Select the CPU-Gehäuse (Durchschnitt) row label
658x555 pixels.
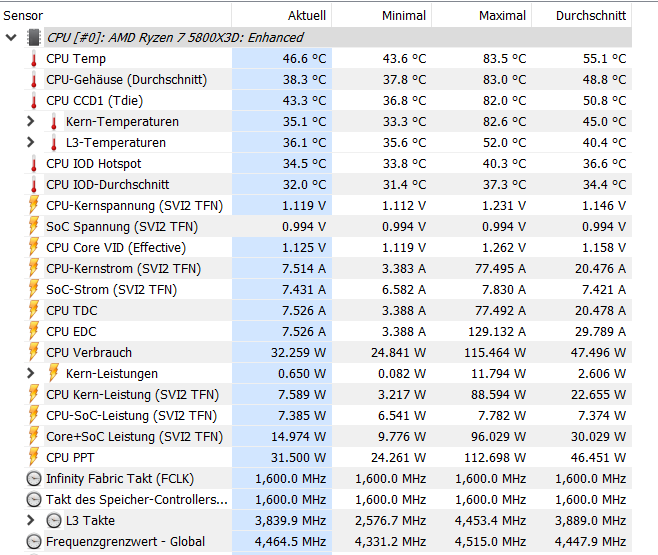click(x=126, y=80)
